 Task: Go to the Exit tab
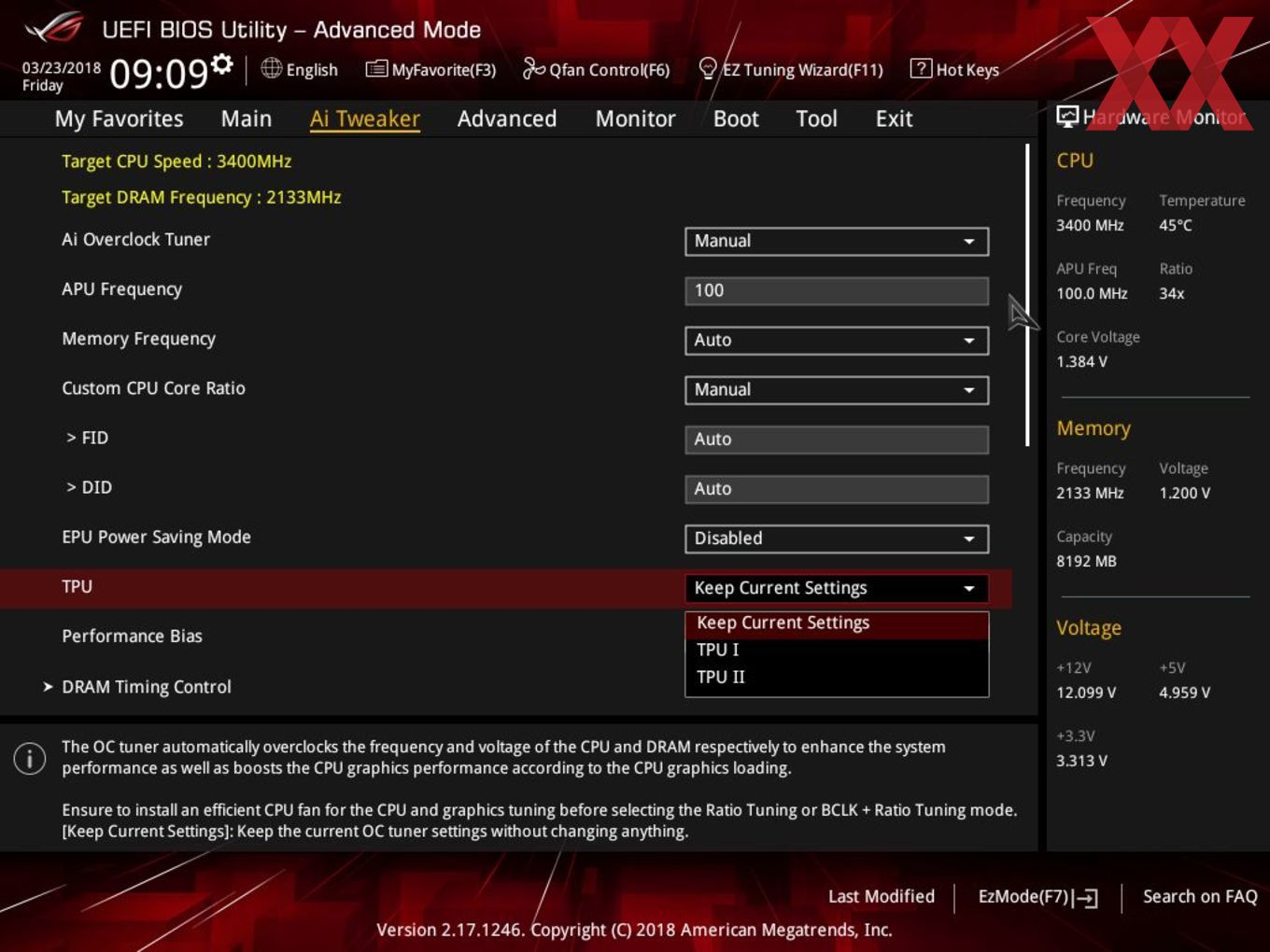coord(894,119)
